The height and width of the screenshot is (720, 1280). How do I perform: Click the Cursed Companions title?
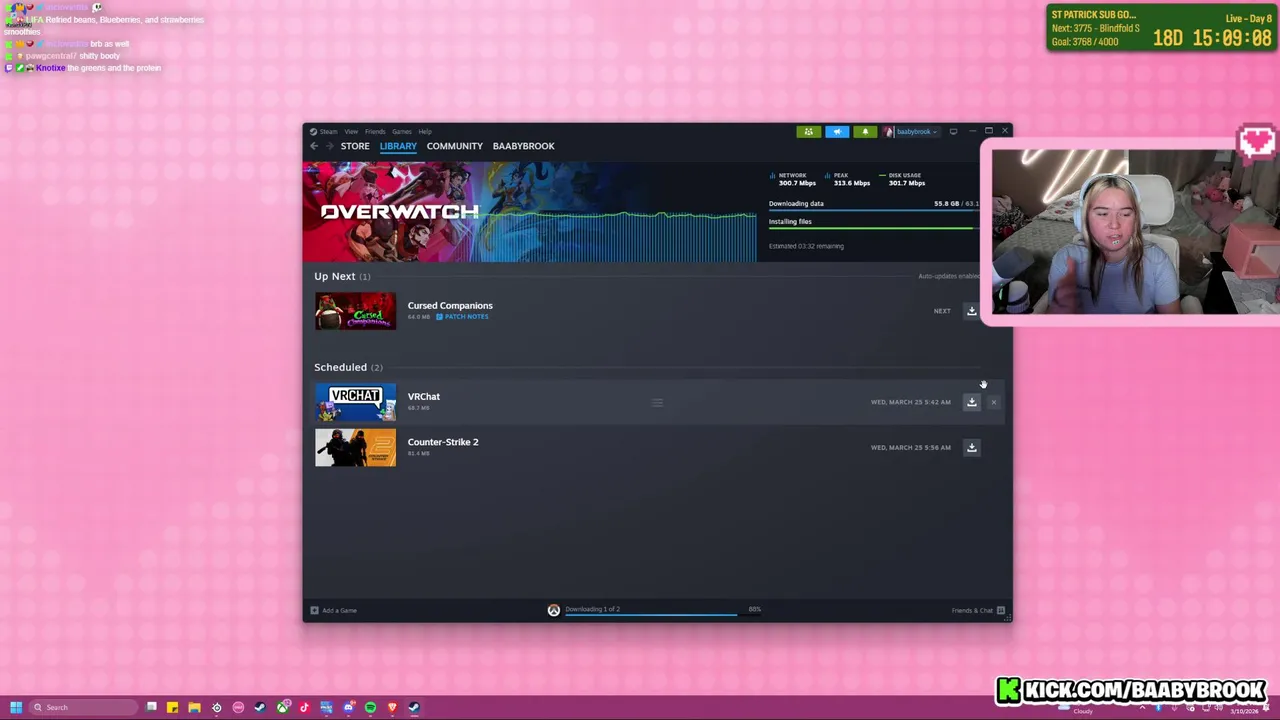point(450,305)
